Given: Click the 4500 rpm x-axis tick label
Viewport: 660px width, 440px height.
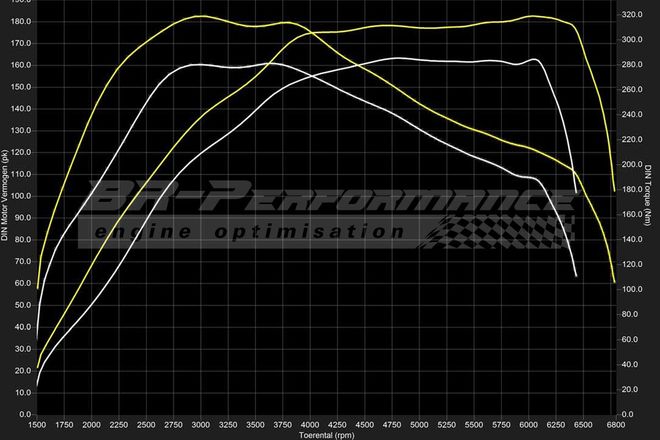Looking at the screenshot, I should (364, 424).
